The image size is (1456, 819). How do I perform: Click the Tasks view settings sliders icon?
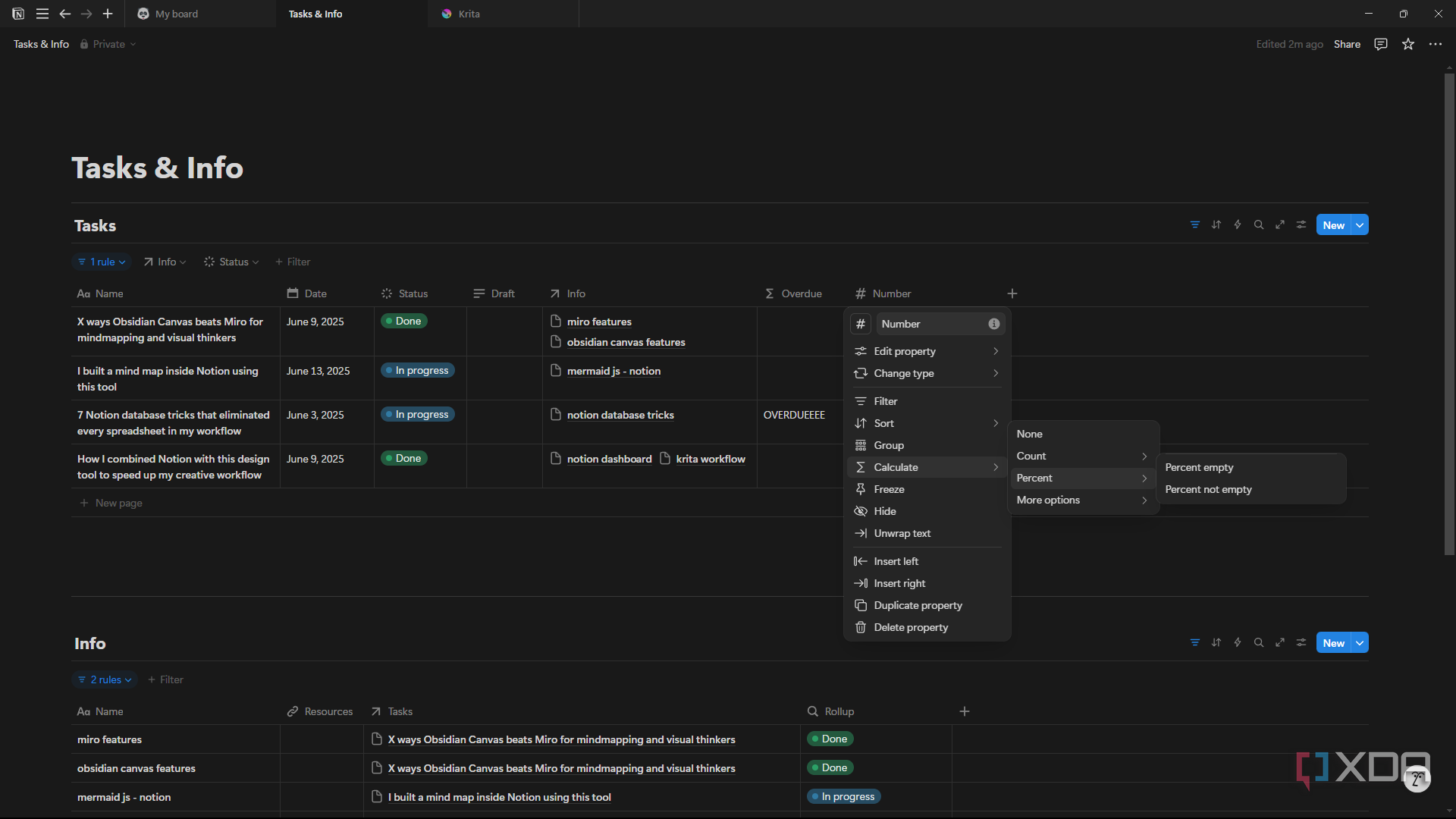(x=1301, y=225)
